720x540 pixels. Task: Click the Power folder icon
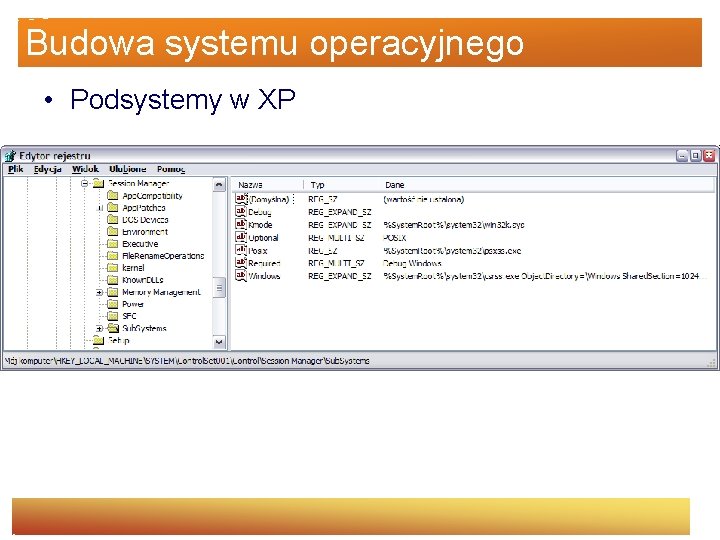[113, 304]
